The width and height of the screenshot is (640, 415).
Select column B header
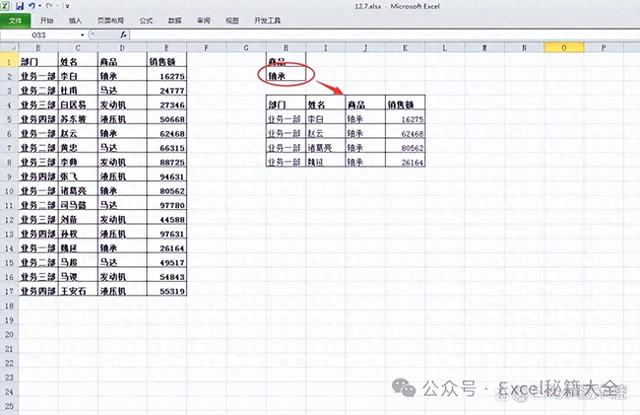coord(38,48)
